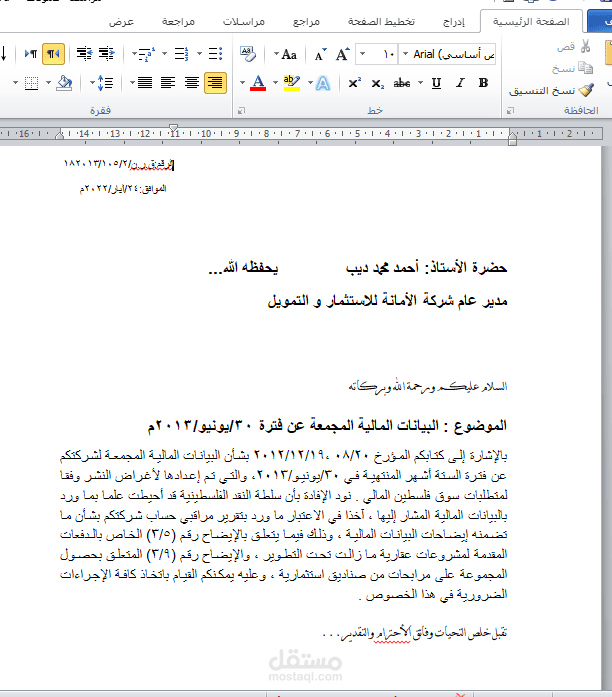The width and height of the screenshot is (612, 697).
Task: Insert a numbered list
Action: coord(181,54)
